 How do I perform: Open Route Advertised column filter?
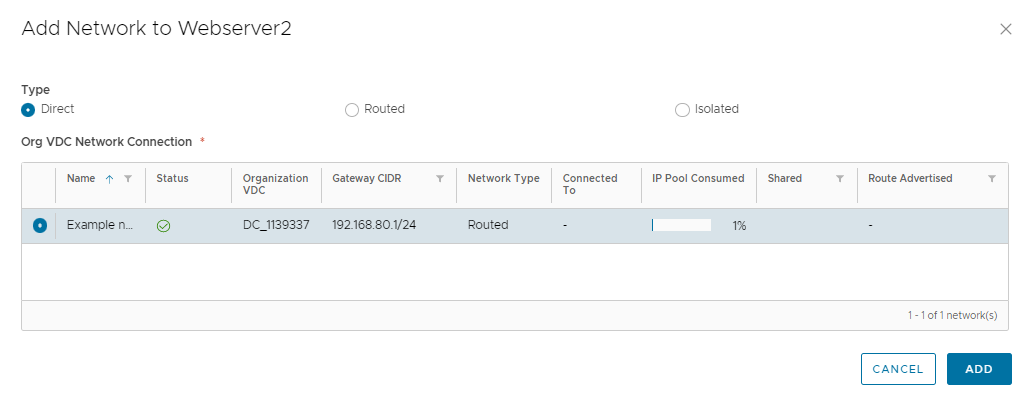[992, 178]
